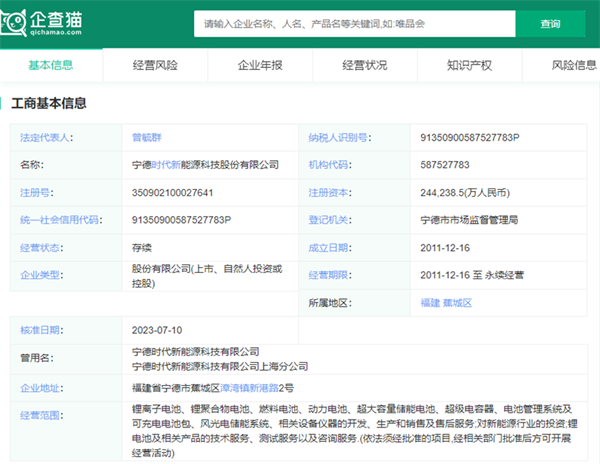600x464 pixels.
Task: Go to the 企业年报 tab
Action: pos(259,65)
